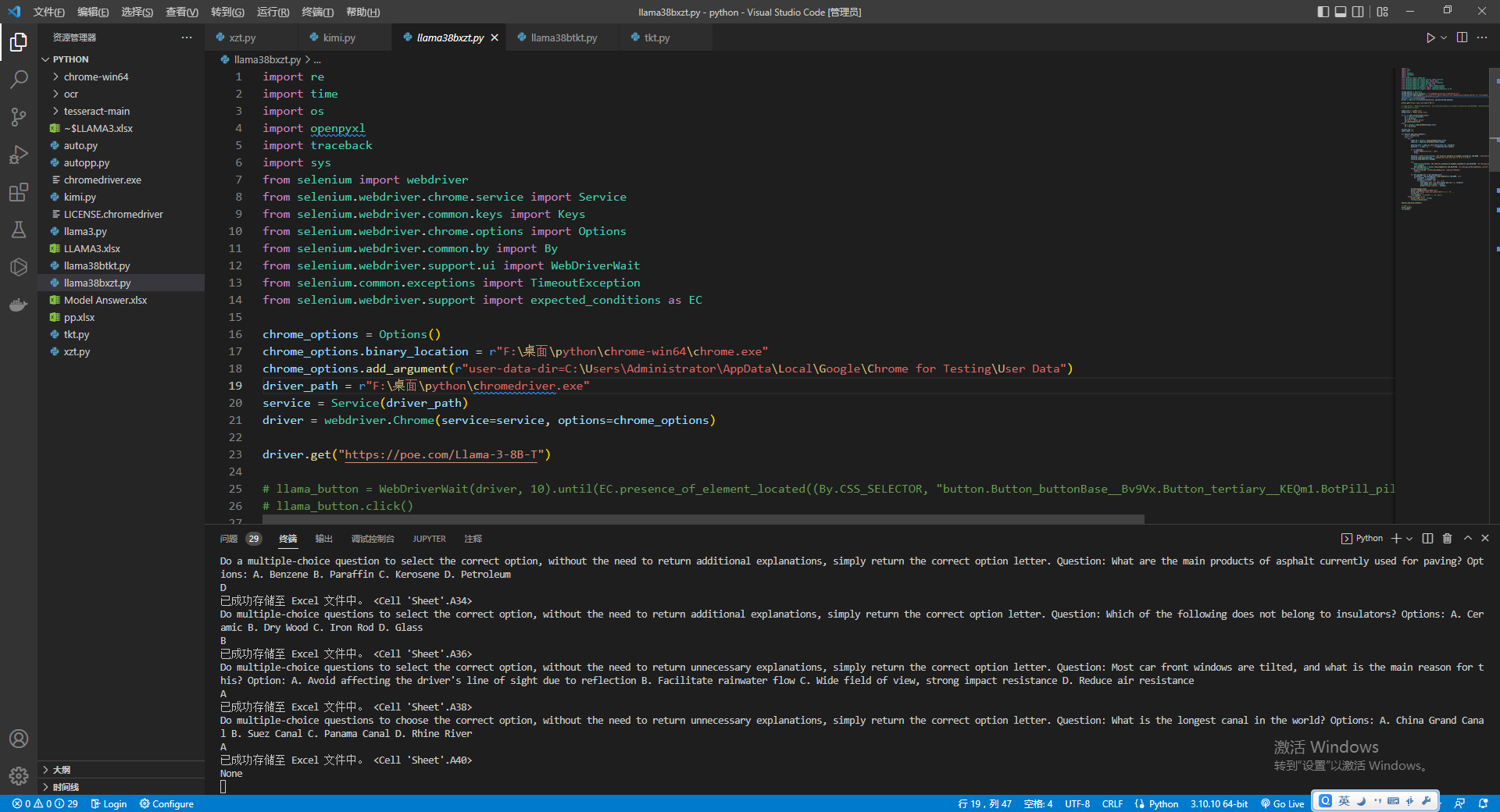
Task: Open notifications bell in status bar
Action: click(1483, 803)
